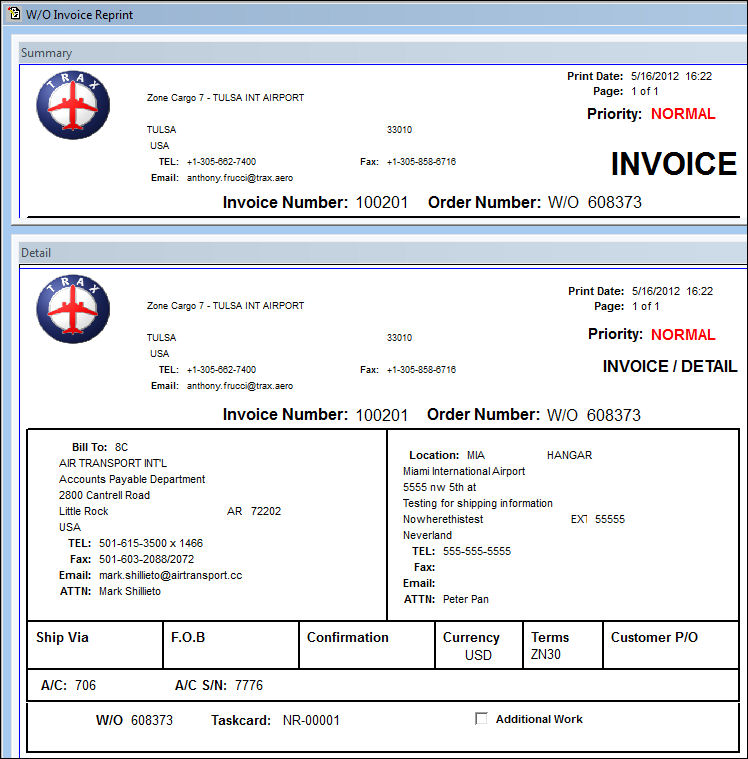Click Terms value ZN30
The width and height of the screenshot is (748, 759).
click(545, 654)
